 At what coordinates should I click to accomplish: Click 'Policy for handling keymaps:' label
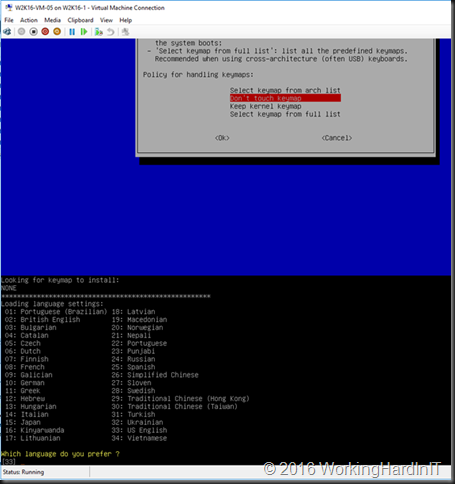198,75
